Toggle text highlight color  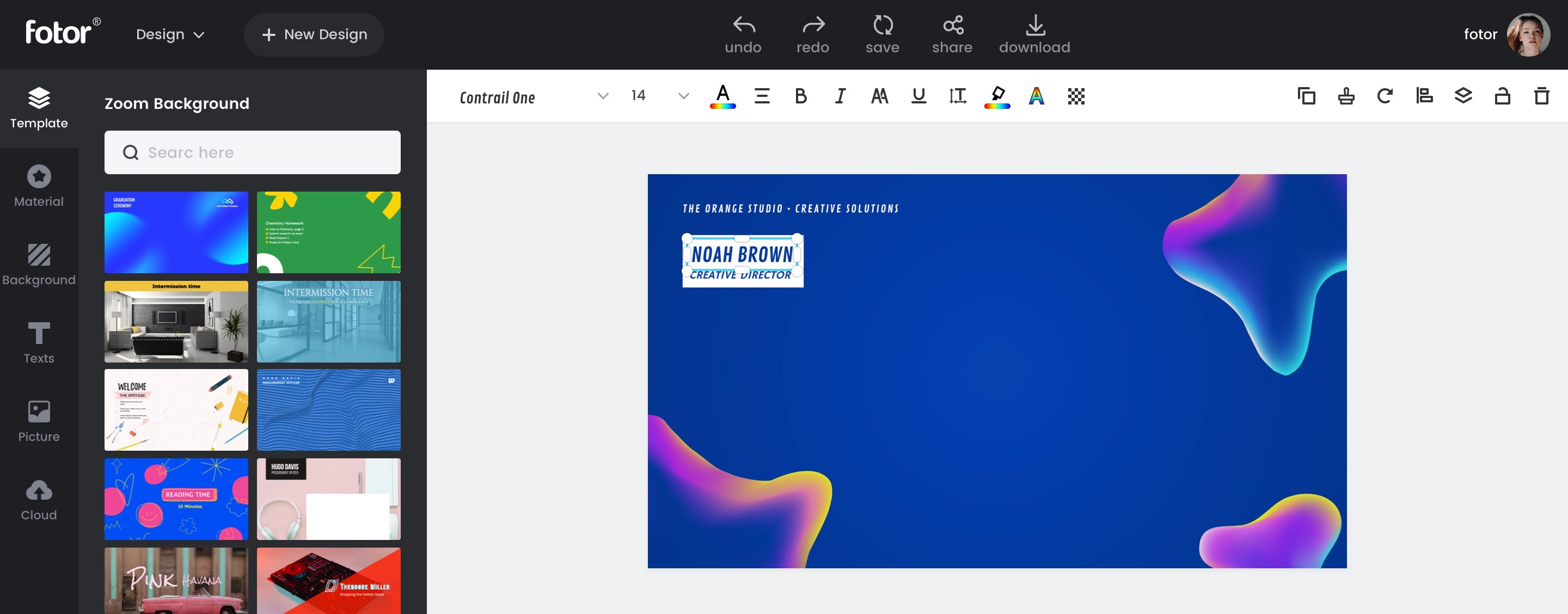click(998, 95)
